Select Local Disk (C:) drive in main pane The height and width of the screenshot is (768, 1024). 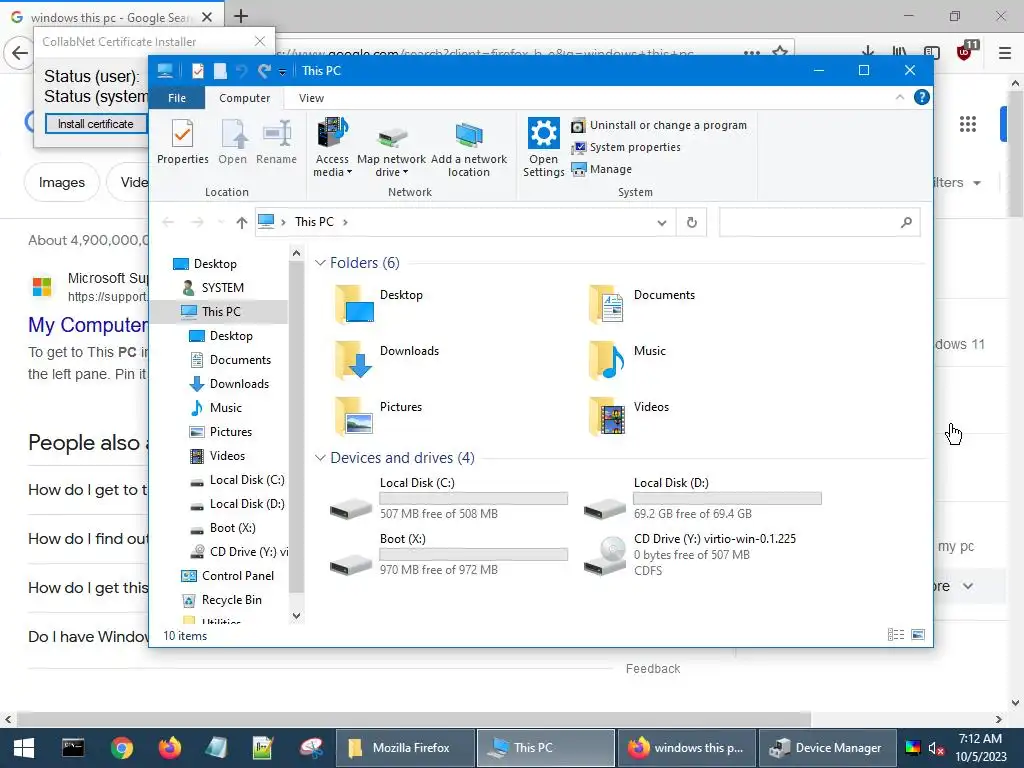[448, 499]
